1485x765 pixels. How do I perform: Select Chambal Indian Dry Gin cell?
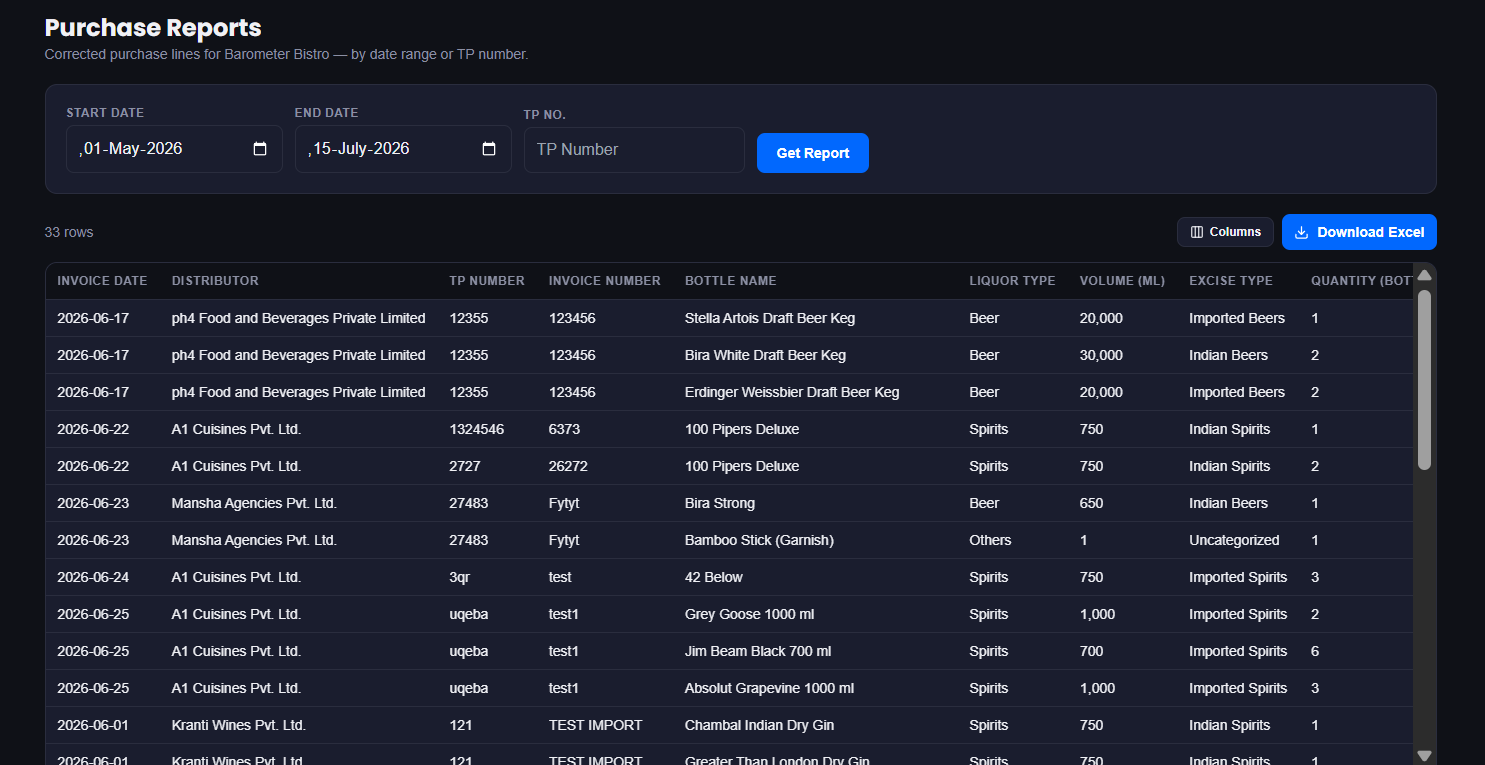click(x=759, y=725)
